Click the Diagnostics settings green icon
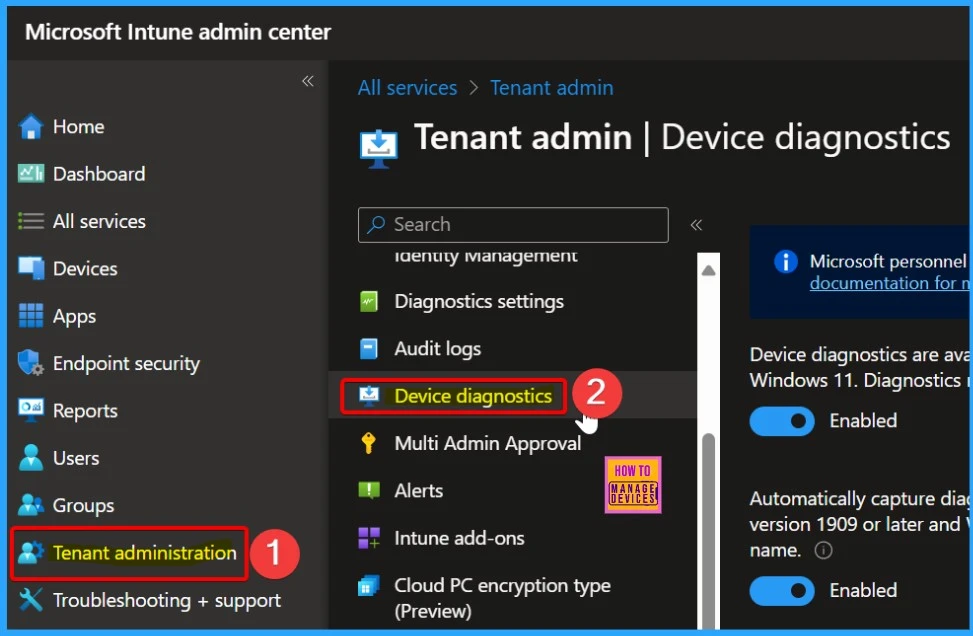 369,302
